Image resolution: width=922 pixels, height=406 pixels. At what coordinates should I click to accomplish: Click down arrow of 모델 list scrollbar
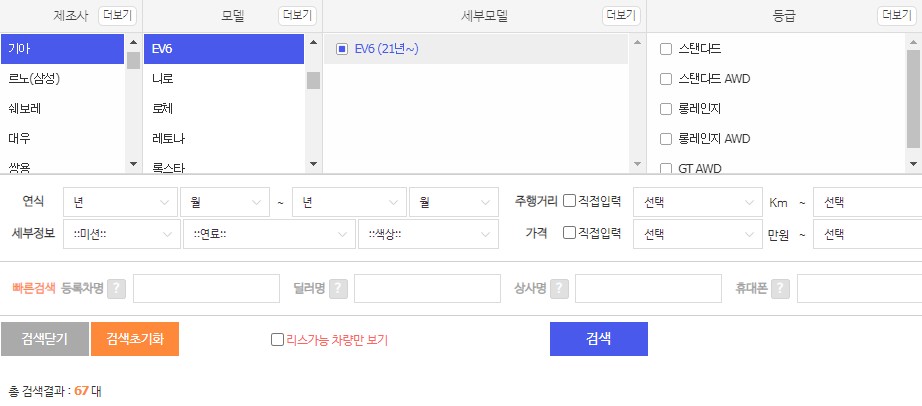point(313,164)
